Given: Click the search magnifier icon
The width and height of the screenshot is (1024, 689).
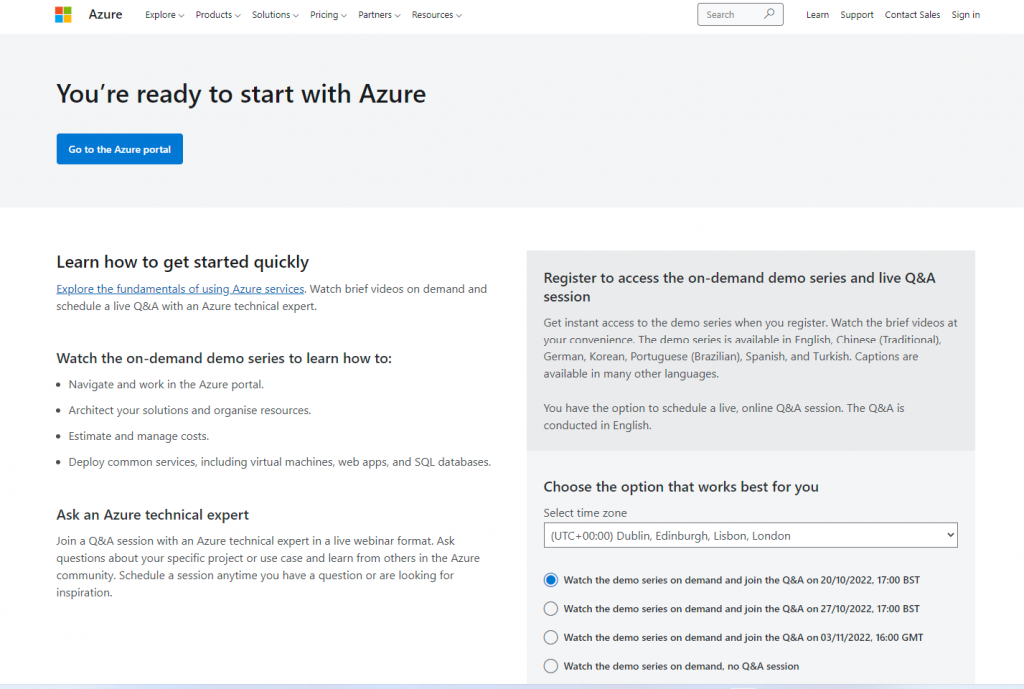Looking at the screenshot, I should click(769, 14).
